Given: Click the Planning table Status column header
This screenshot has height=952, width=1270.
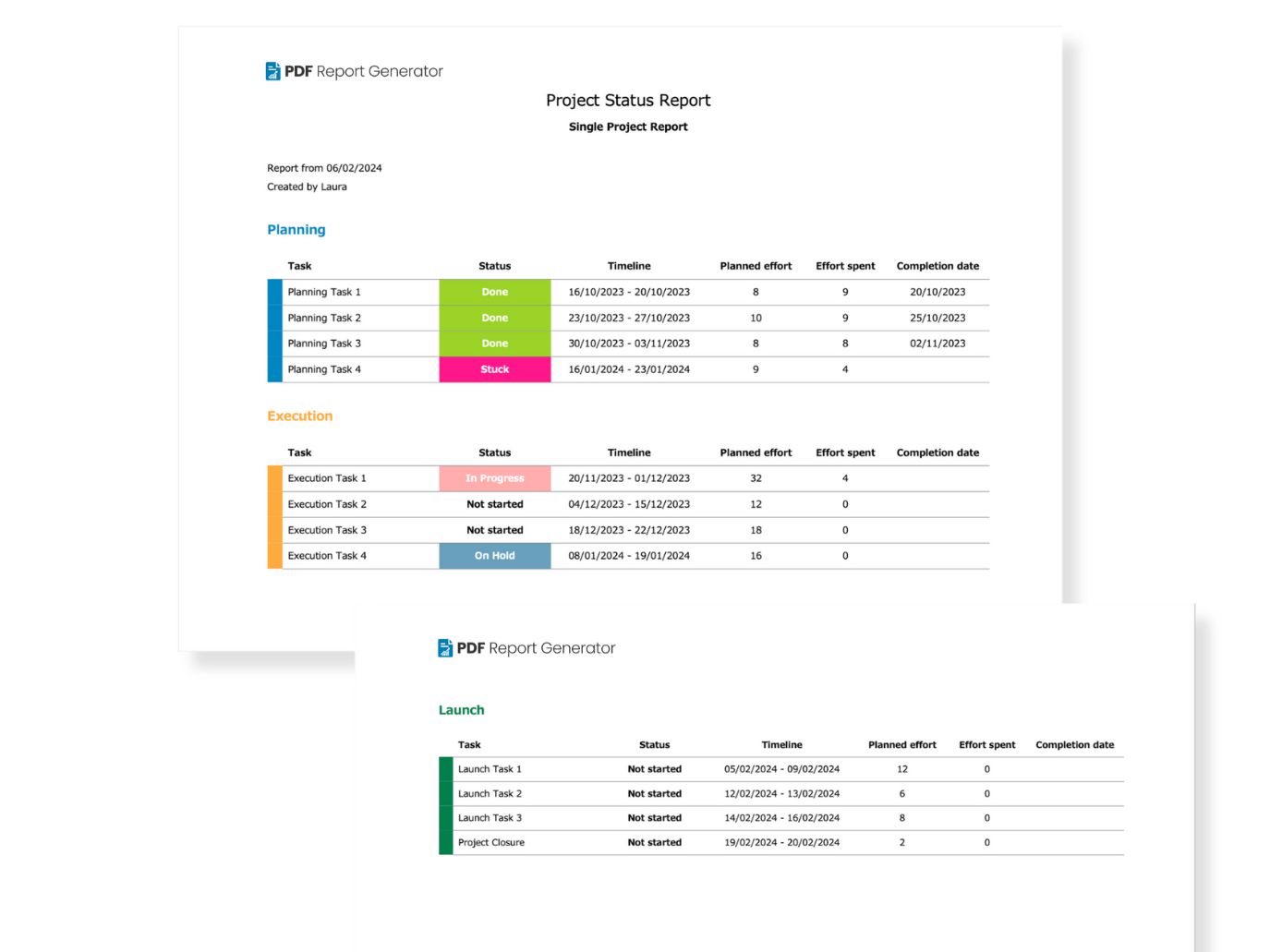Looking at the screenshot, I should click(x=495, y=266).
